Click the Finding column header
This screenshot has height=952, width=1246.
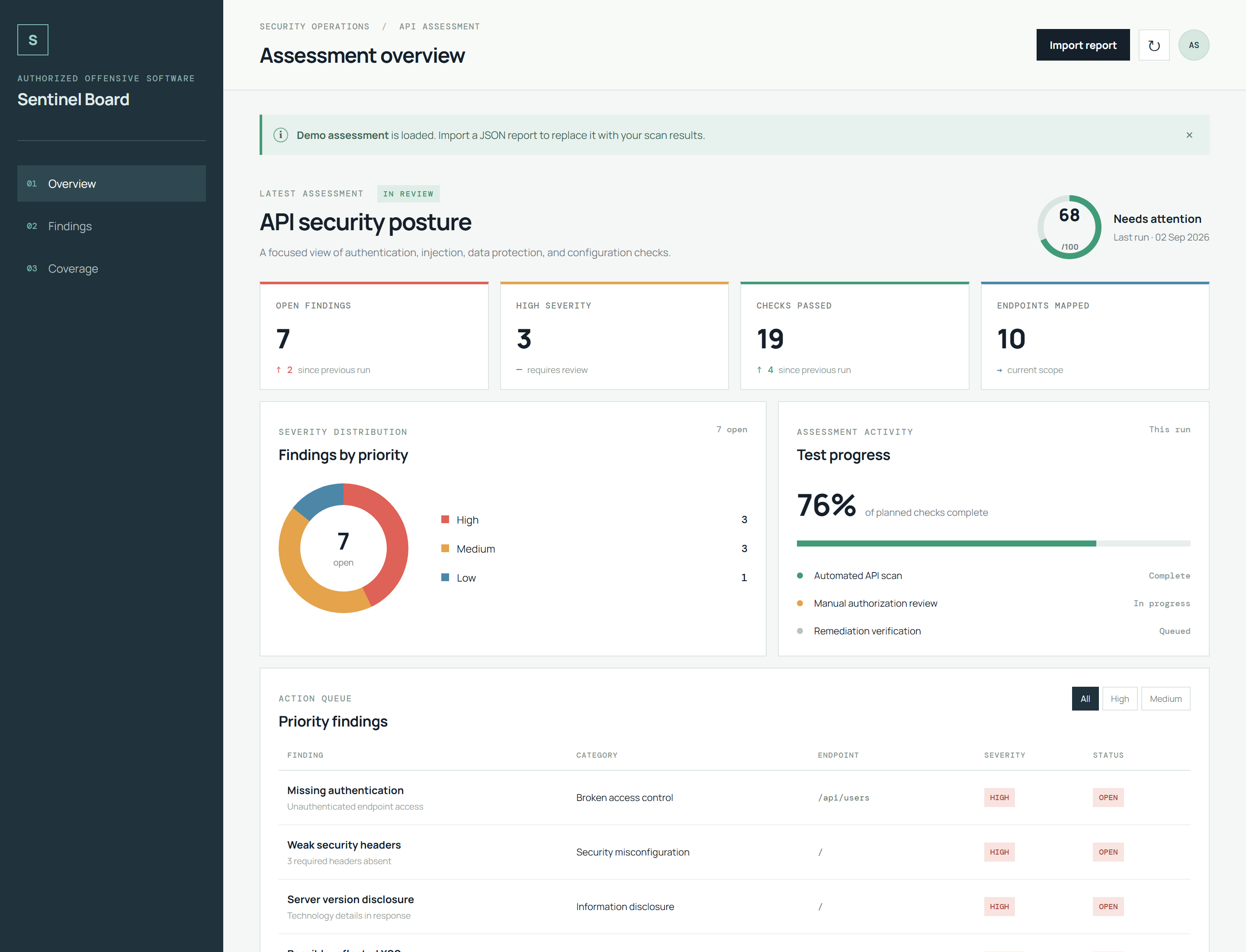pos(305,756)
